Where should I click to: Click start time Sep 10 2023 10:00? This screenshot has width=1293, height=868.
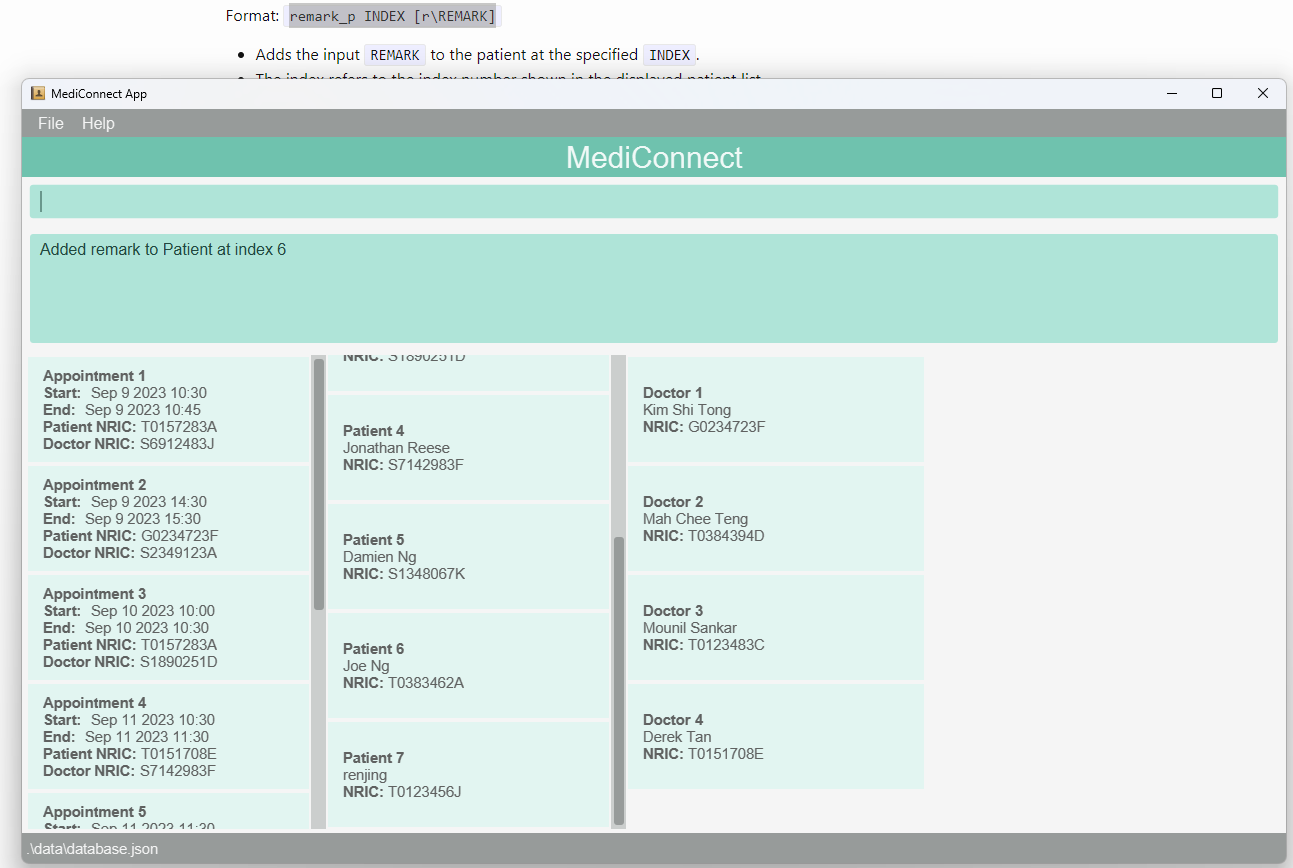tap(152, 611)
